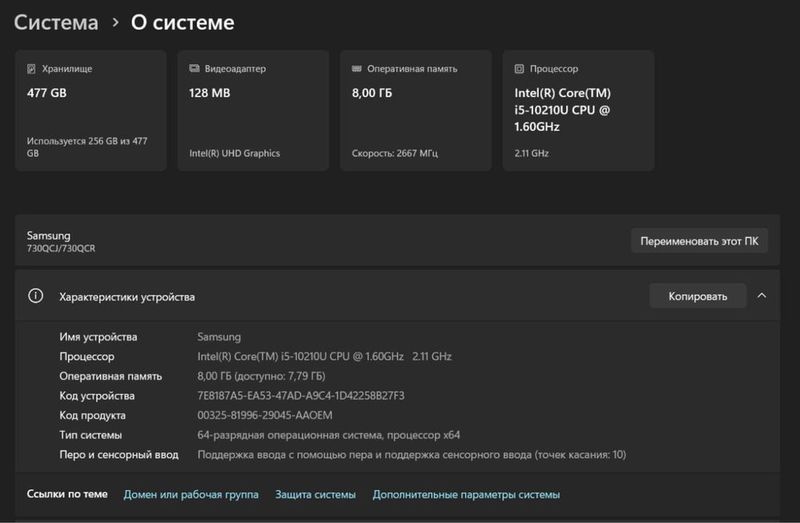Click 'Intel(R) UHD Graphics' text
Screen dimensions: 800x523
pyautogui.click(x=235, y=153)
